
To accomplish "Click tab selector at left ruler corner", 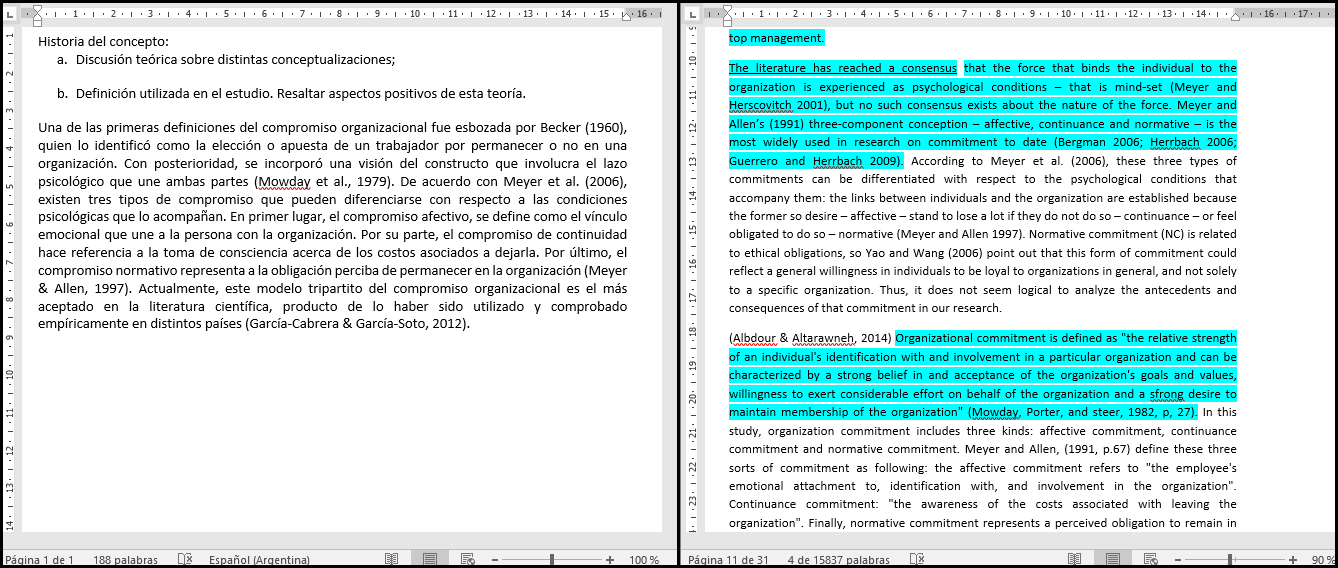I will click(x=9, y=14).
